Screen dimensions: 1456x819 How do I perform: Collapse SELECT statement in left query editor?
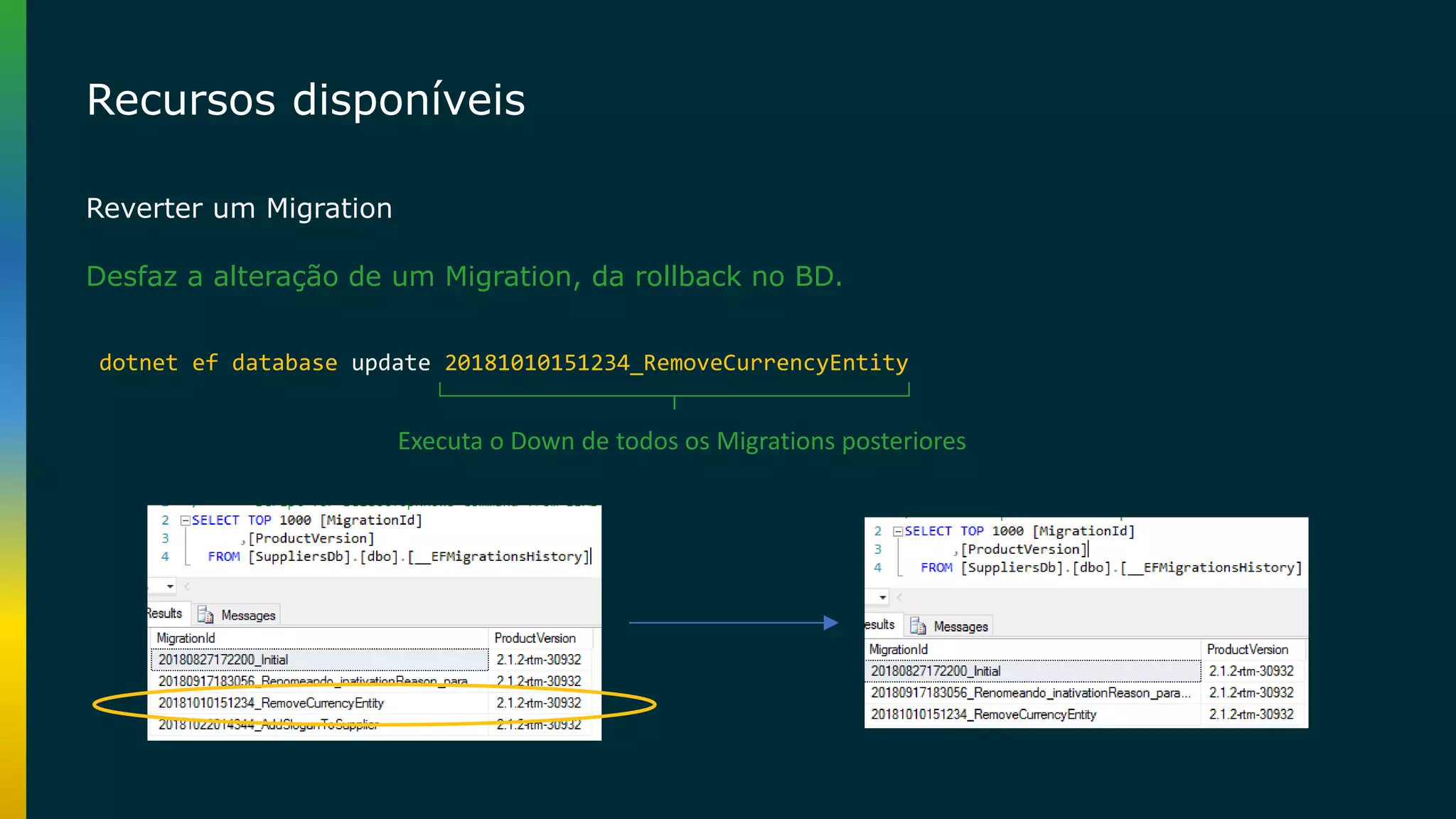(185, 520)
